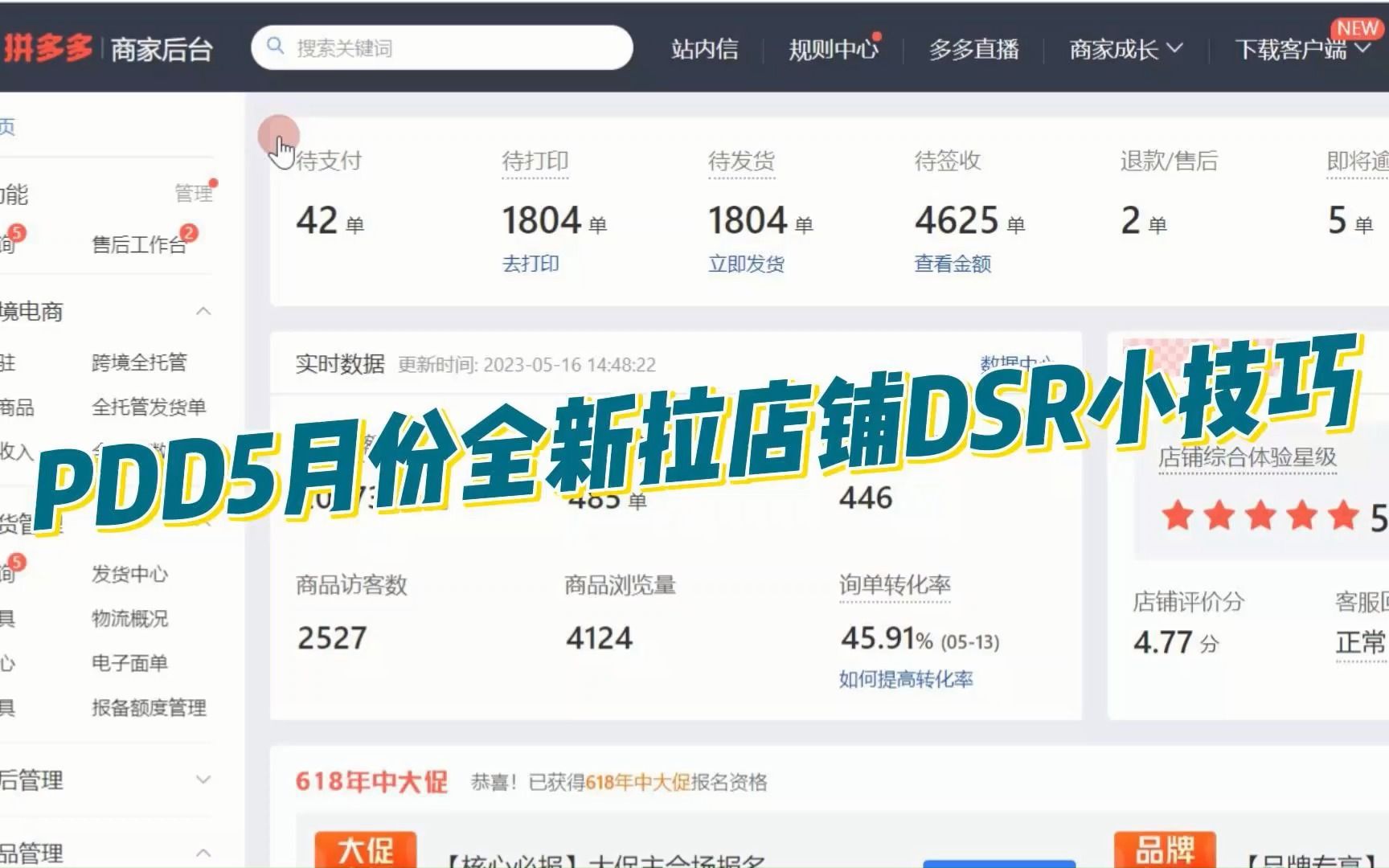
Task: Click the 拼多多 商家后台 logo
Action: pos(107,48)
